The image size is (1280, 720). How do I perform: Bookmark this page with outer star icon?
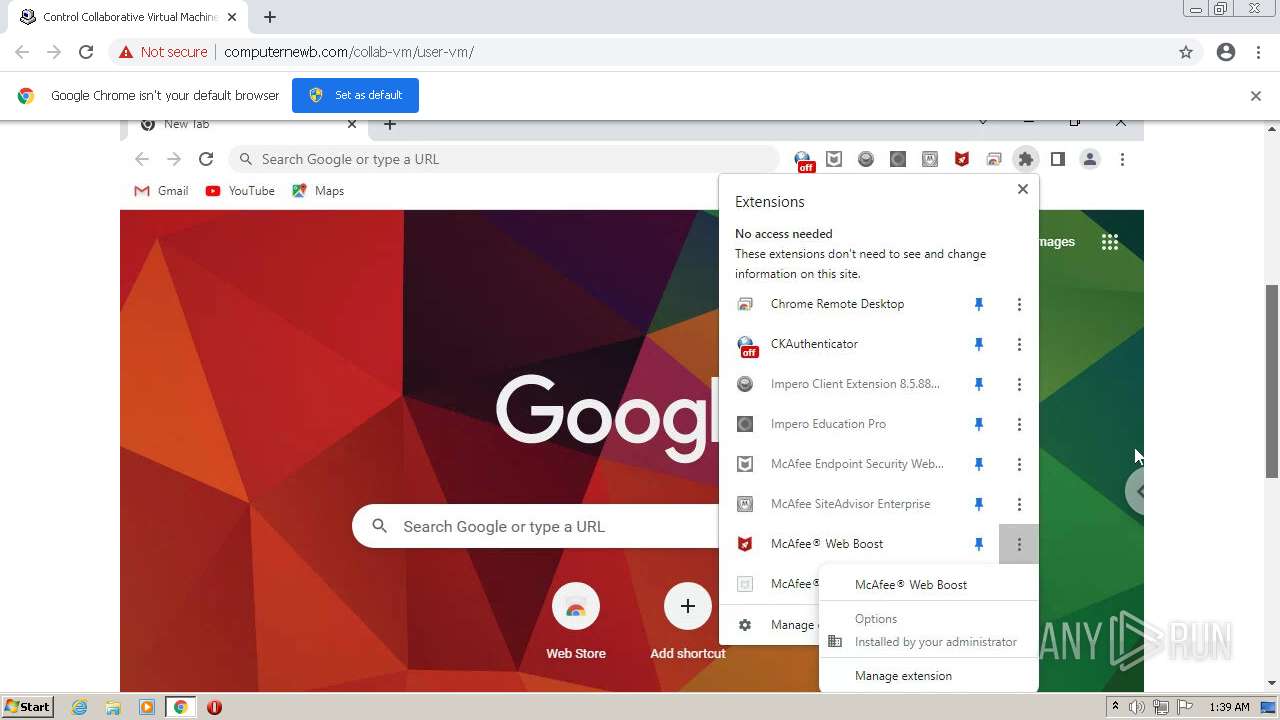click(1186, 52)
